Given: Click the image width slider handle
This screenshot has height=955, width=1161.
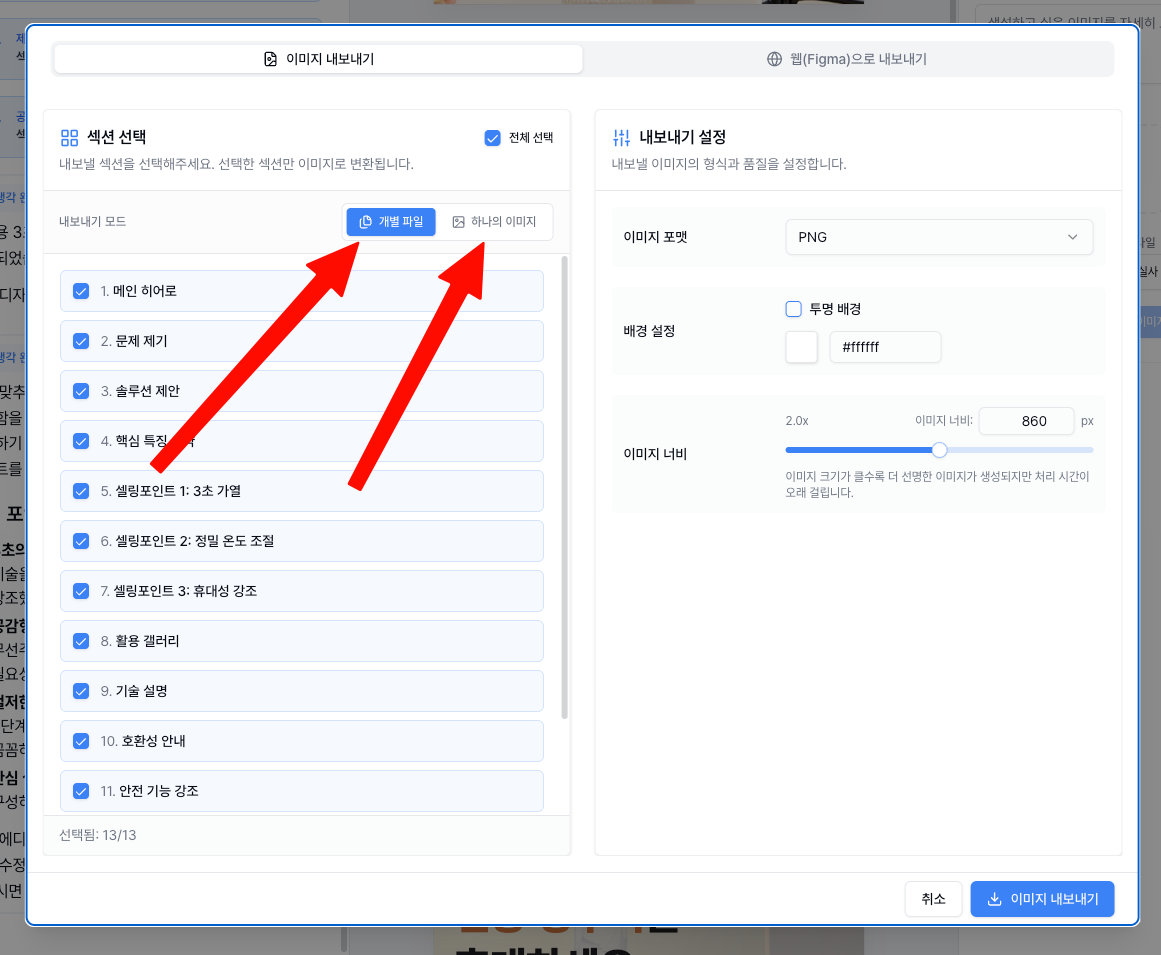Looking at the screenshot, I should [x=939, y=450].
